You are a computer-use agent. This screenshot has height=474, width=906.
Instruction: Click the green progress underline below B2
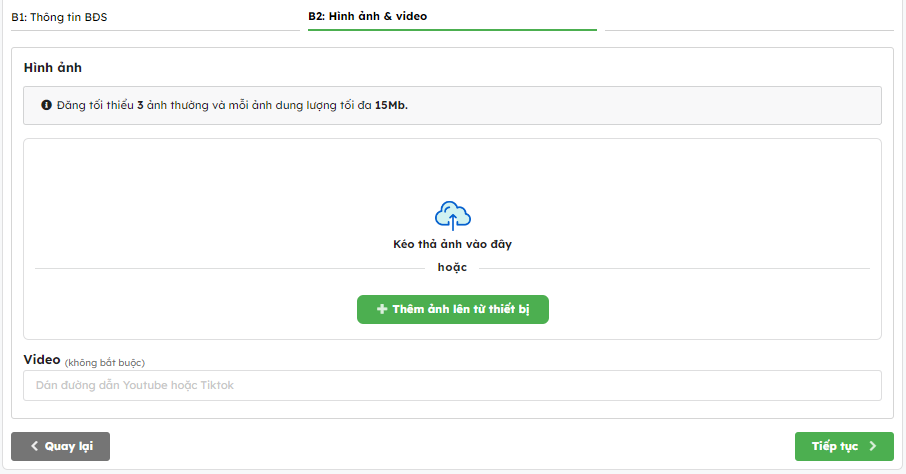coord(452,31)
